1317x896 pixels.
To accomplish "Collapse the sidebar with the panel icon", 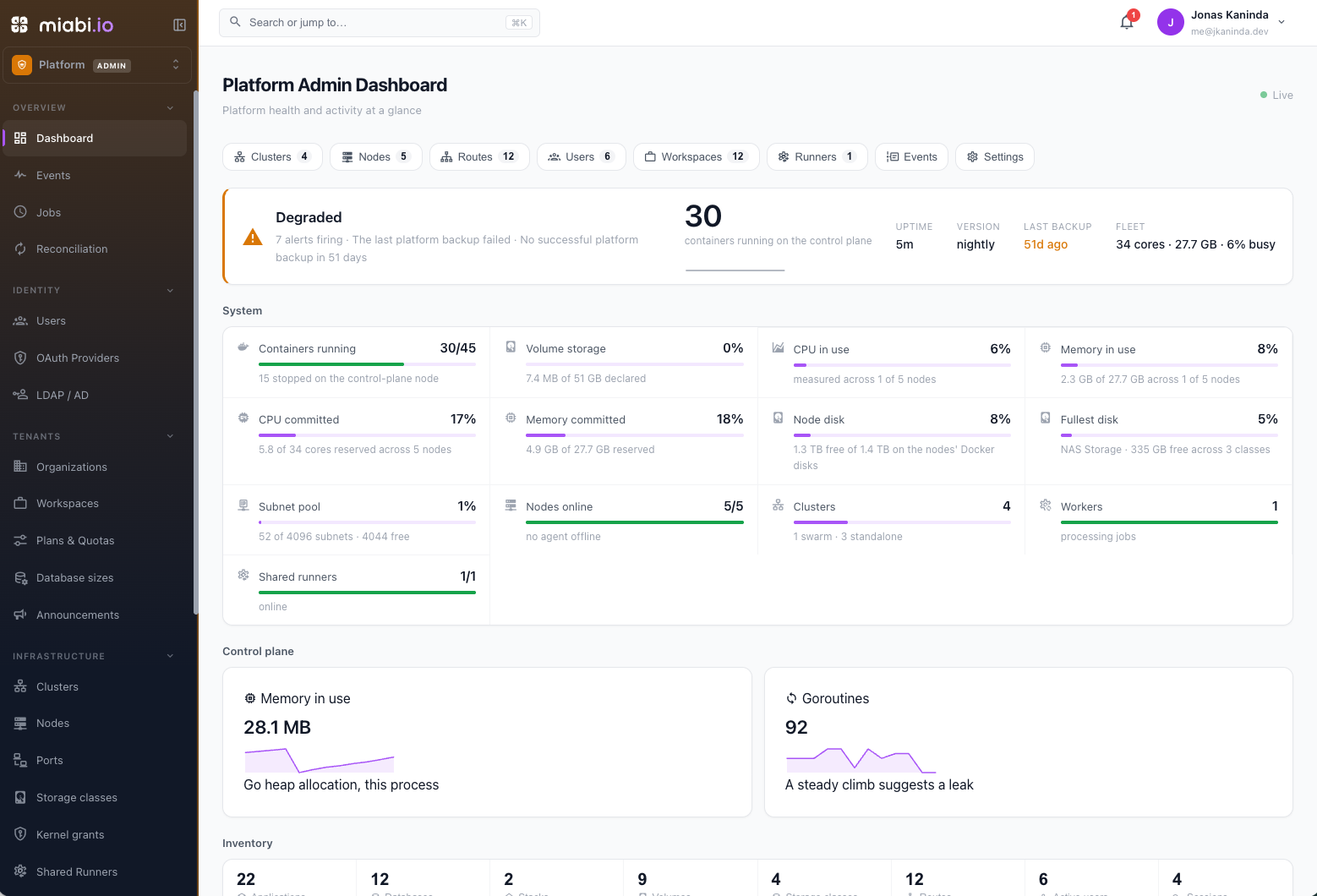I will pyautogui.click(x=179, y=25).
